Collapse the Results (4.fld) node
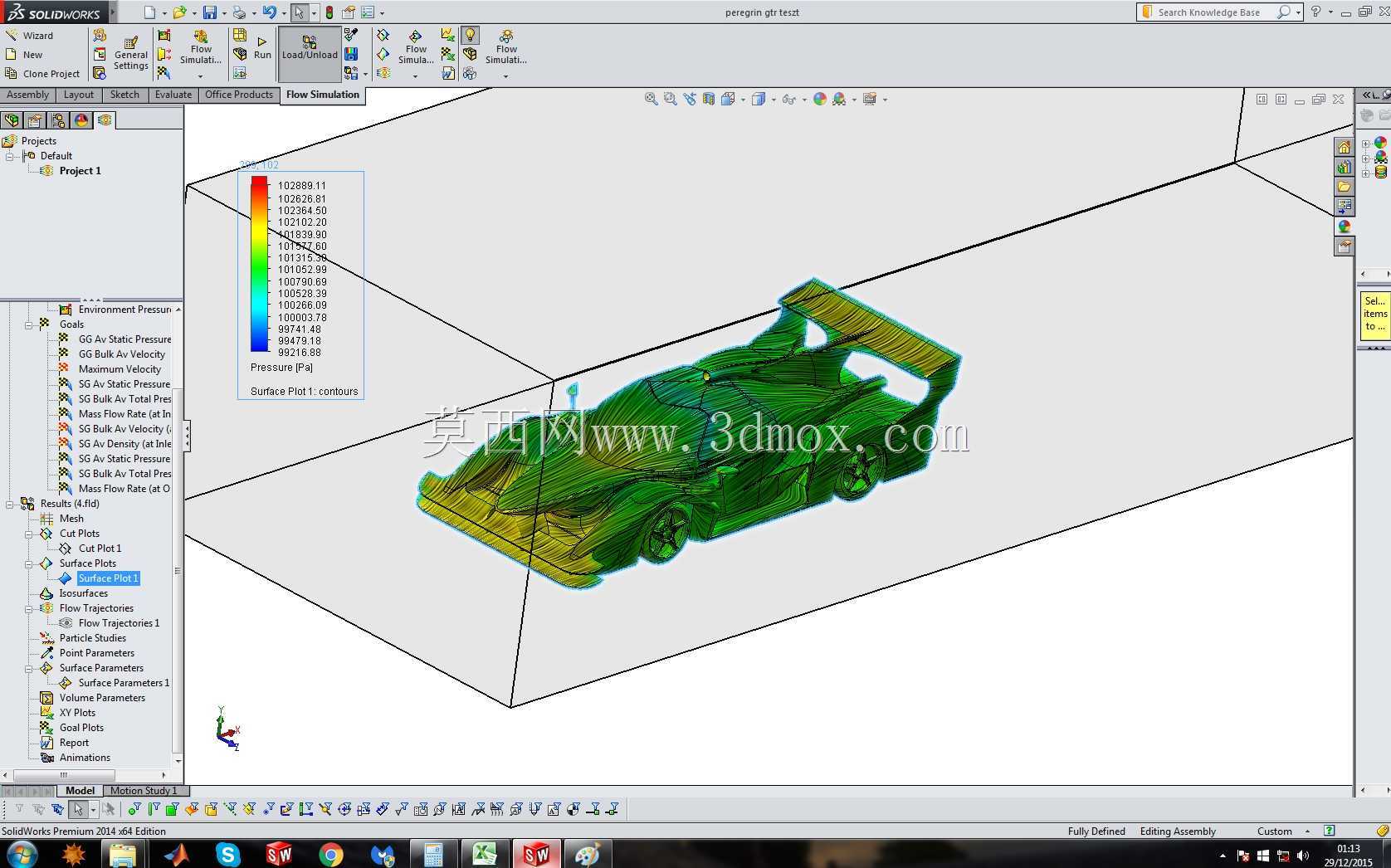This screenshot has width=1391, height=868. (10, 504)
